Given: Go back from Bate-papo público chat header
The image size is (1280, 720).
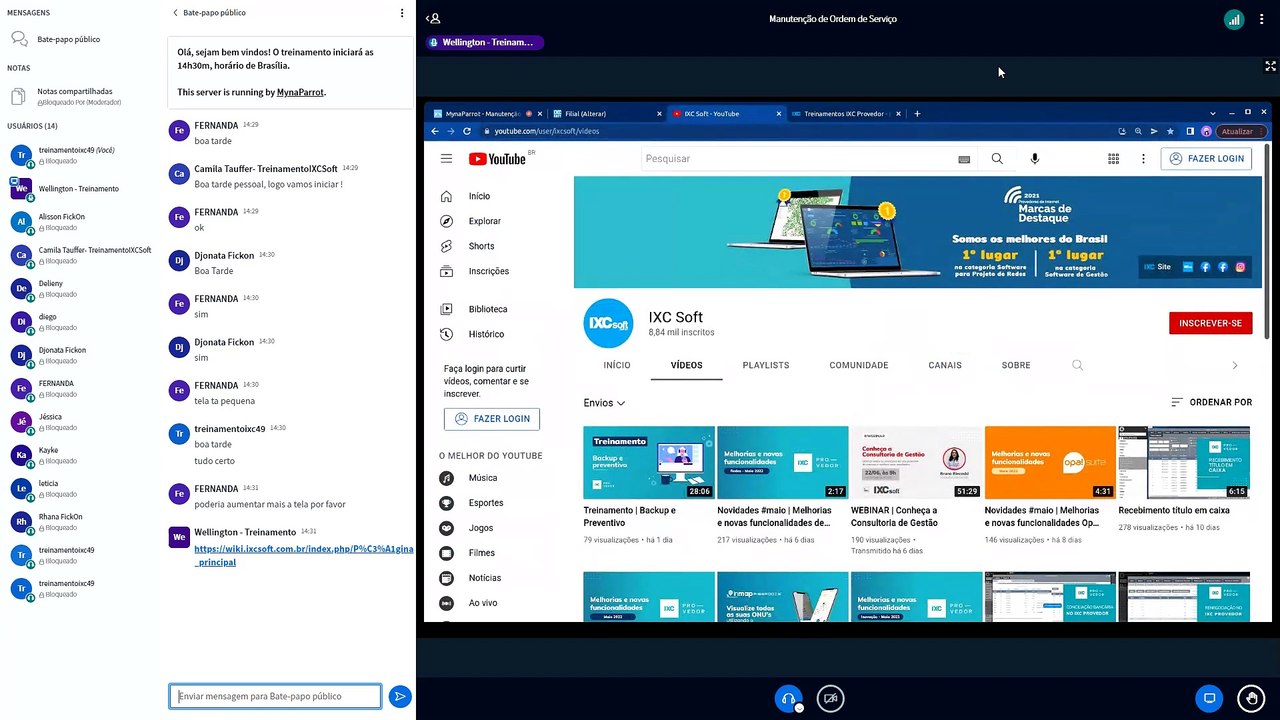Looking at the screenshot, I should point(209,13).
